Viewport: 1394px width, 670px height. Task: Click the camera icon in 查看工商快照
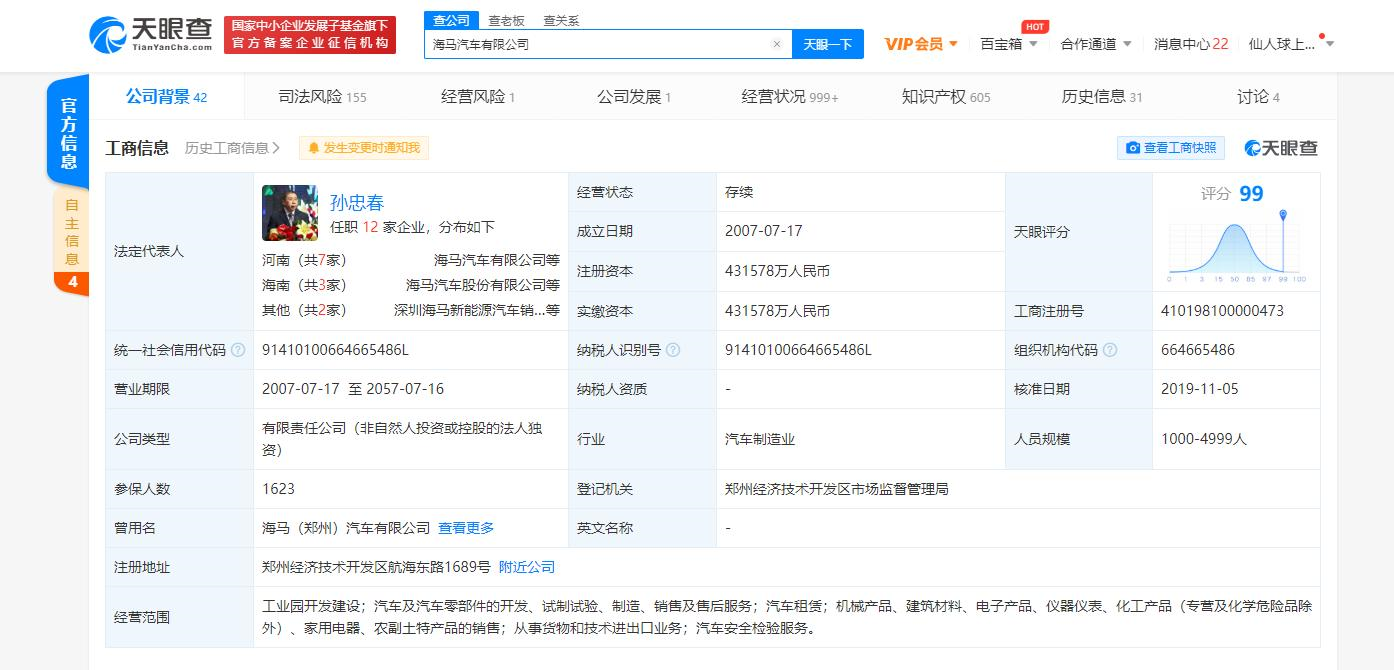[x=1133, y=148]
